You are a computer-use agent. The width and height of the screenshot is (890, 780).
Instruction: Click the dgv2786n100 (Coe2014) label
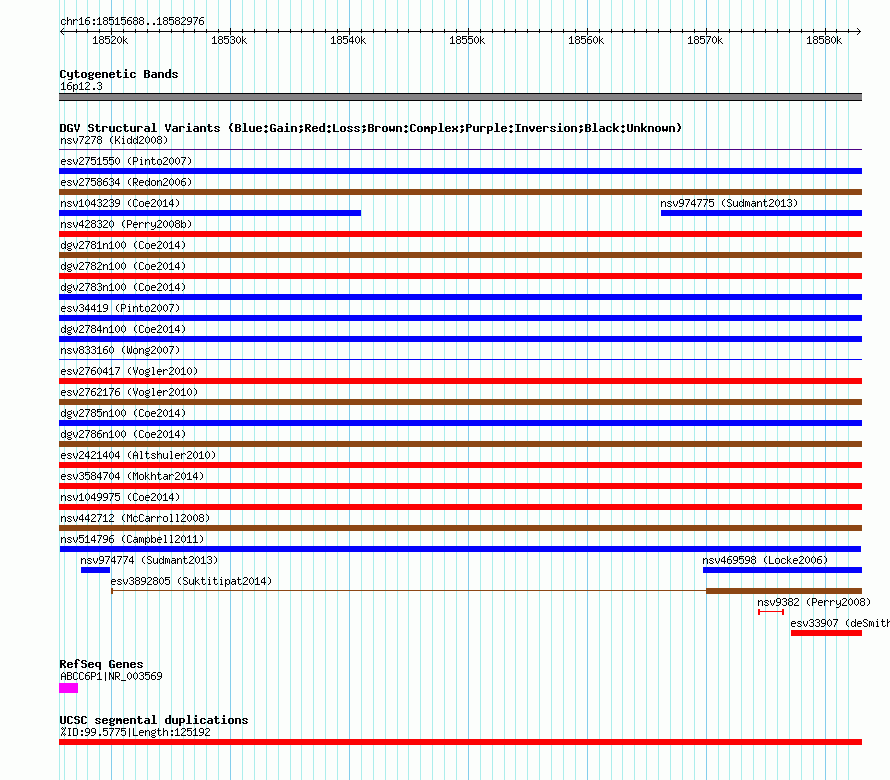[x=123, y=434]
